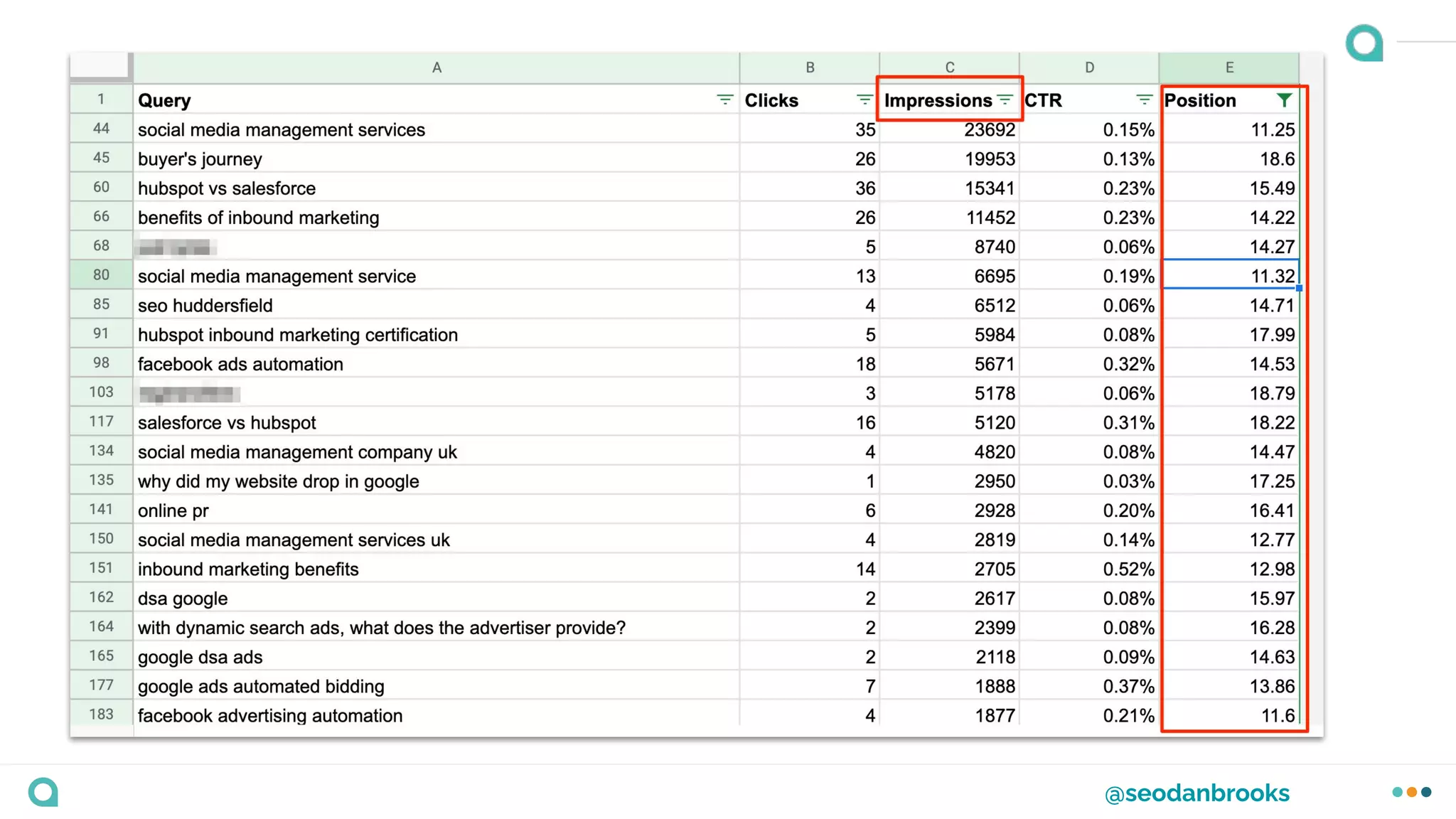
Task: Click the three colored dots icon
Action: click(x=1411, y=792)
